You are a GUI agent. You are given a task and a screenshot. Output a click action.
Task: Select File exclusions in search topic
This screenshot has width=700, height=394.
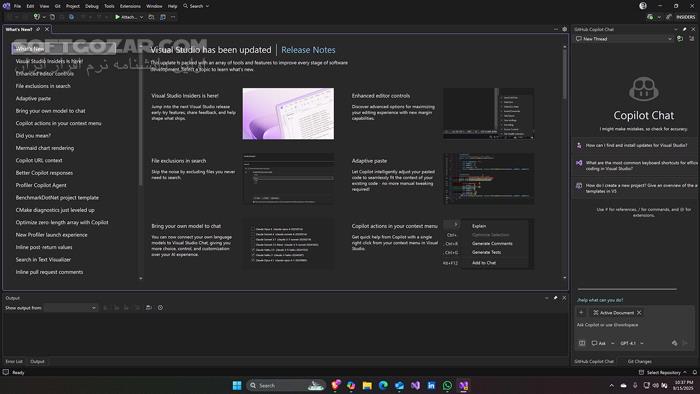pos(43,86)
